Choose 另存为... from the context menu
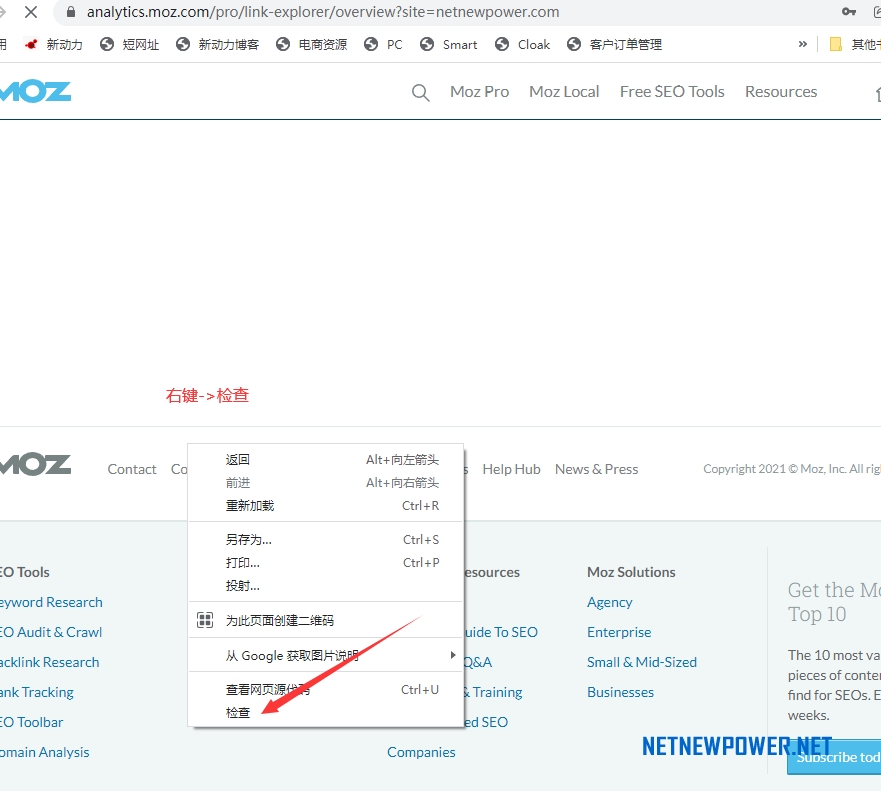Image resolution: width=881 pixels, height=791 pixels. 325,540
